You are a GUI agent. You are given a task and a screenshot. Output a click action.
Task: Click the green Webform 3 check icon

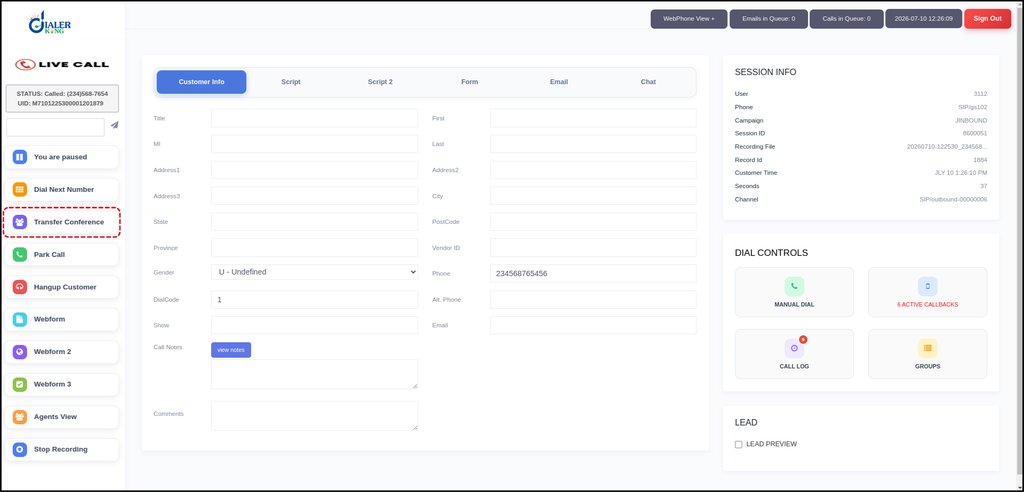20,384
